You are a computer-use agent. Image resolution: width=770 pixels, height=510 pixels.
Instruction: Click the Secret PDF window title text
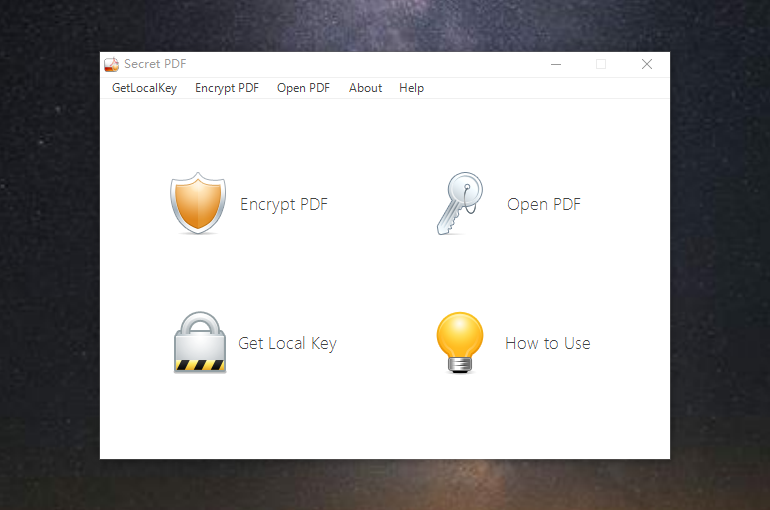155,64
